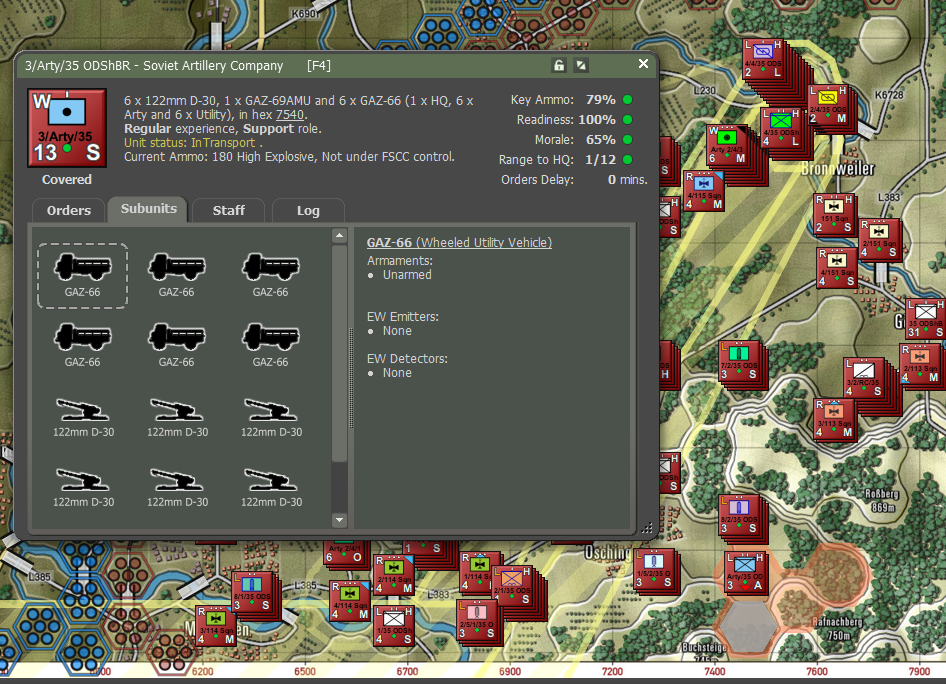Toggle the lock icon on the dialog titlebar
Screen dimensions: 946x684
point(557,63)
